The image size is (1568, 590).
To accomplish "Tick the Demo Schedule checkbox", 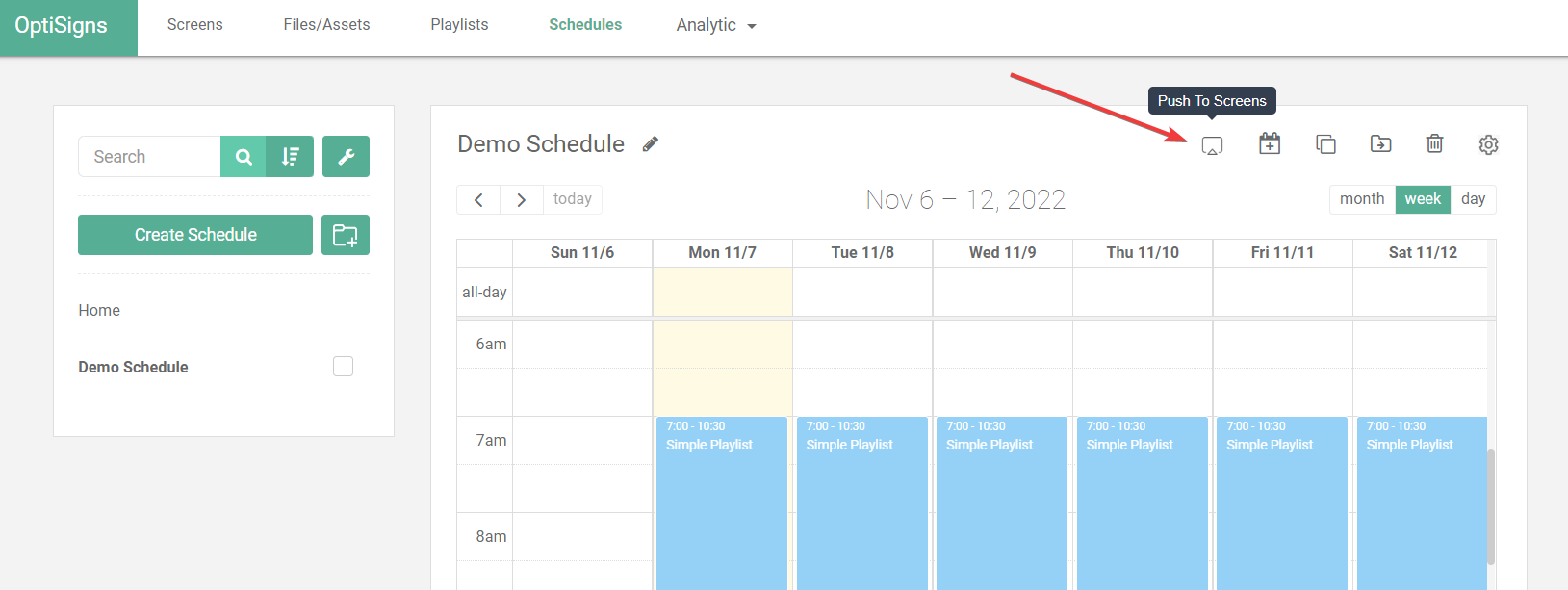I will [x=343, y=366].
